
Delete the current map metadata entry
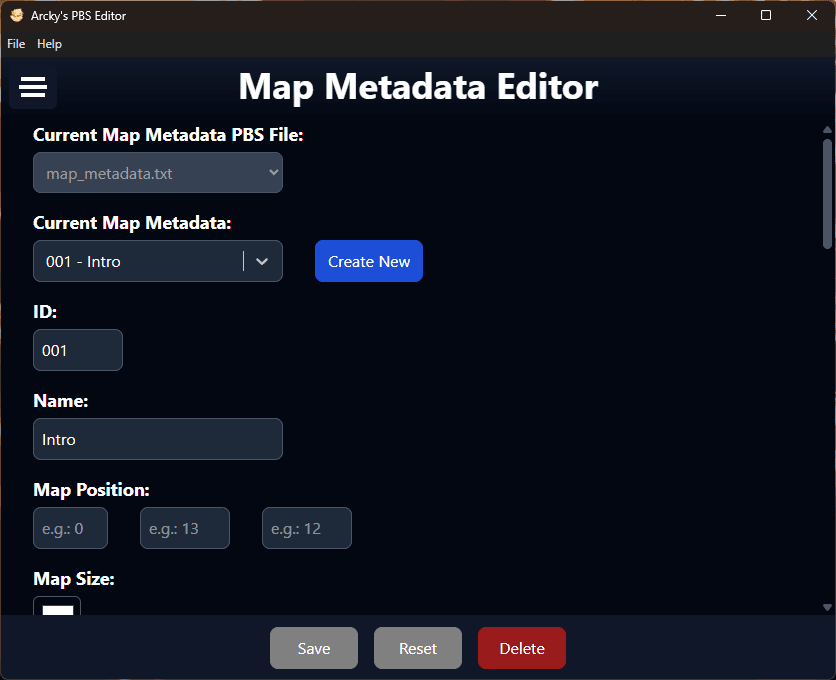click(x=521, y=648)
